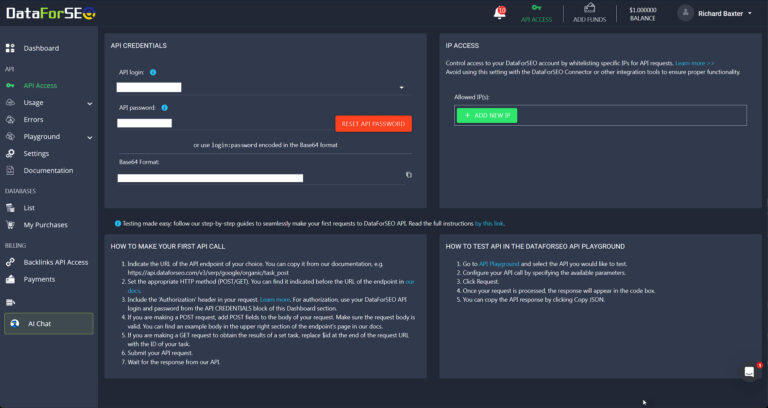Click Reset API Password button
Screen dimensions: 768x408
(x=373, y=124)
